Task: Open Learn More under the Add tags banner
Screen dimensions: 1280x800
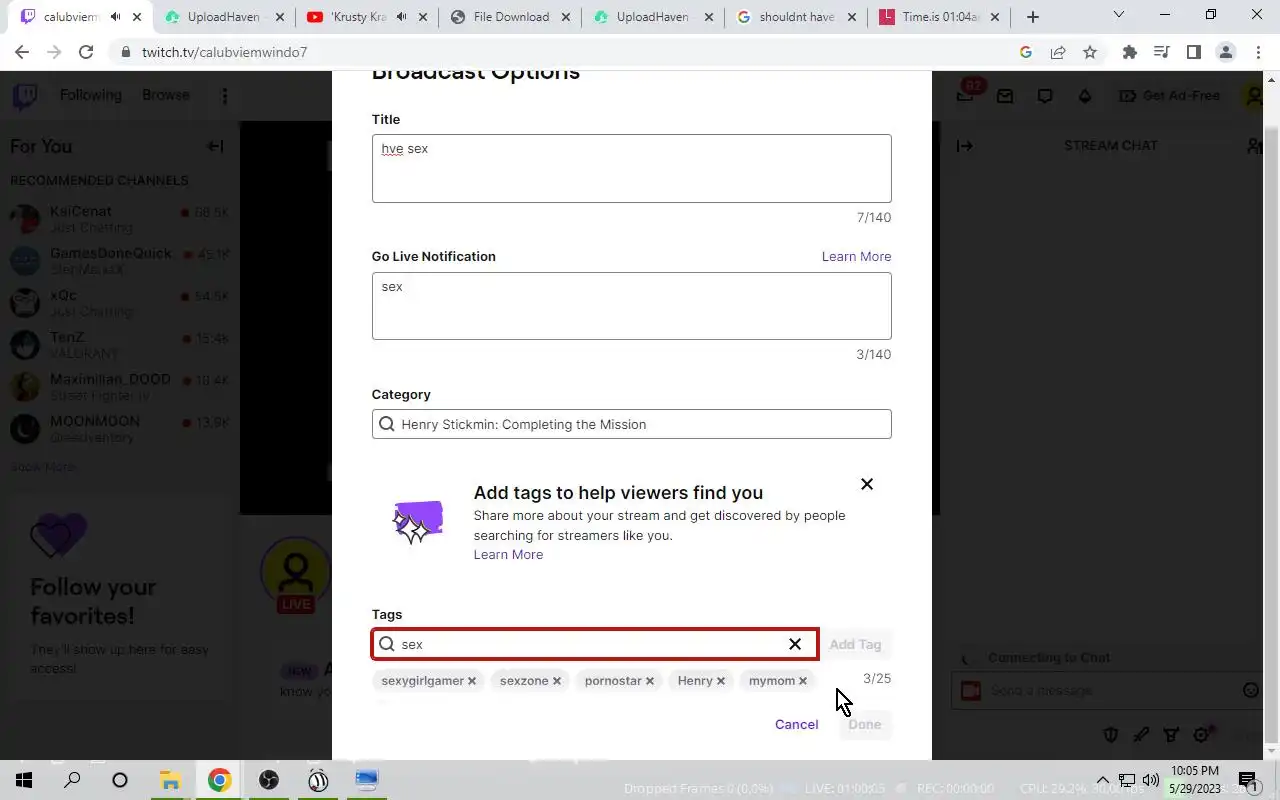Action: (x=508, y=554)
